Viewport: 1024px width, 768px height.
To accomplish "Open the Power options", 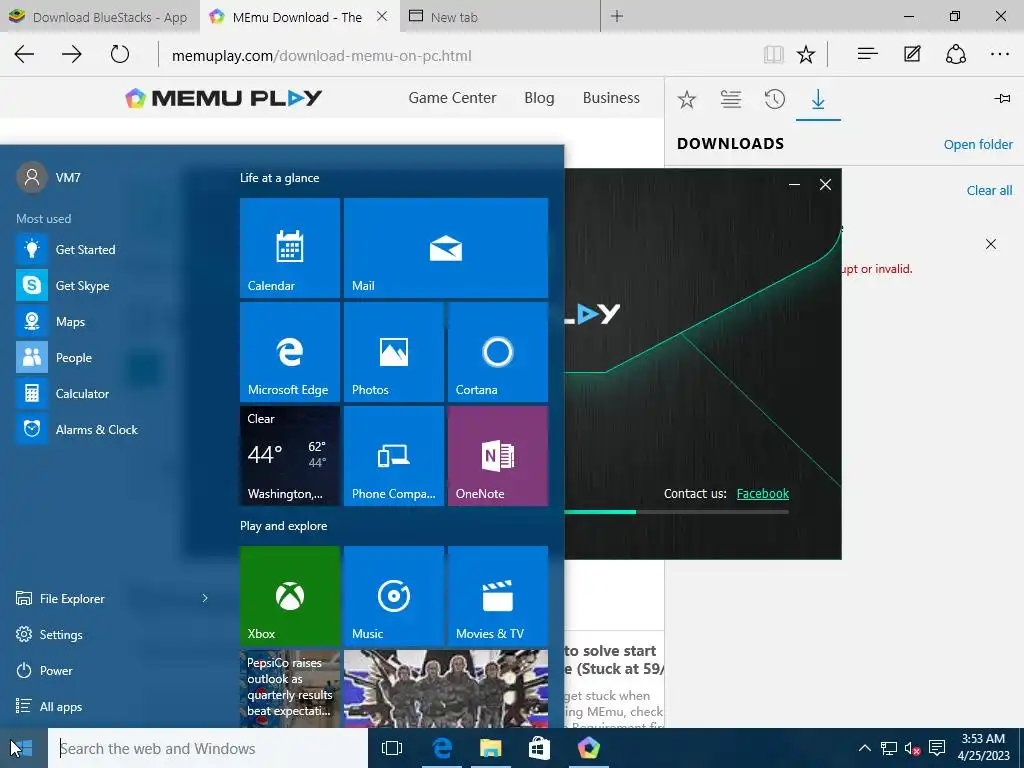I will click(x=44, y=670).
